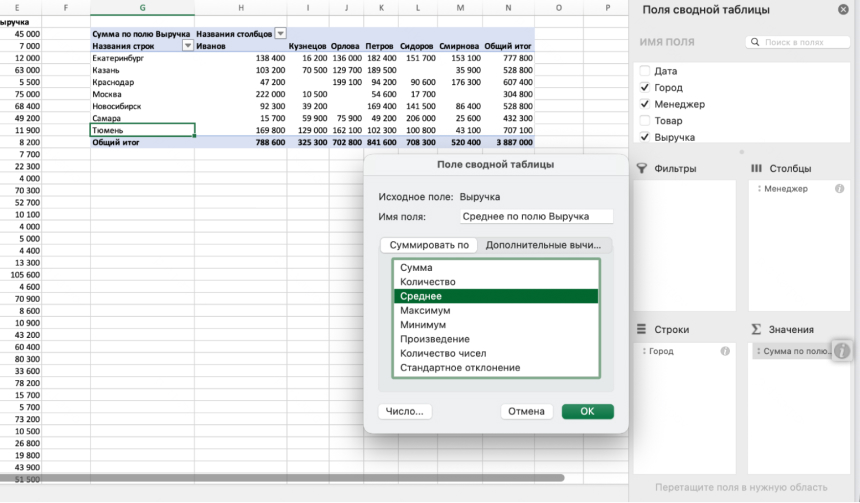860x503 pixels.
Task: Click the Общий итог row label
Action: pyautogui.click(x=142, y=142)
